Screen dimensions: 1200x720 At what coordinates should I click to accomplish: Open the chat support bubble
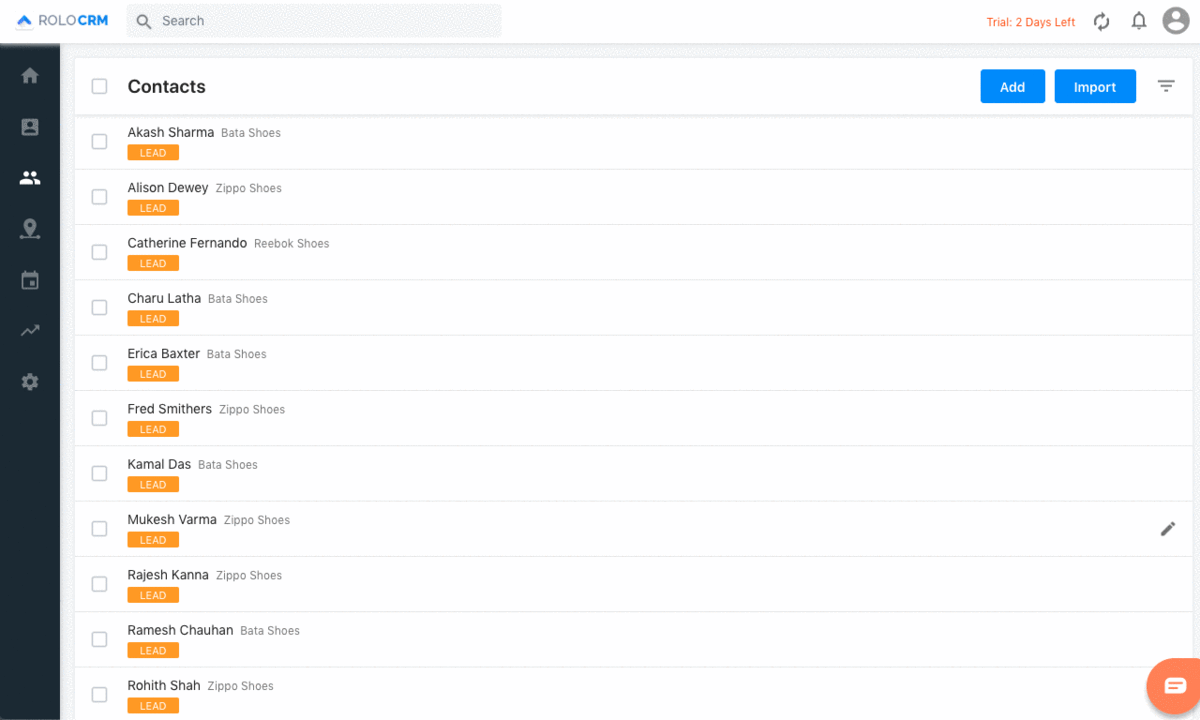pyautogui.click(x=1175, y=686)
